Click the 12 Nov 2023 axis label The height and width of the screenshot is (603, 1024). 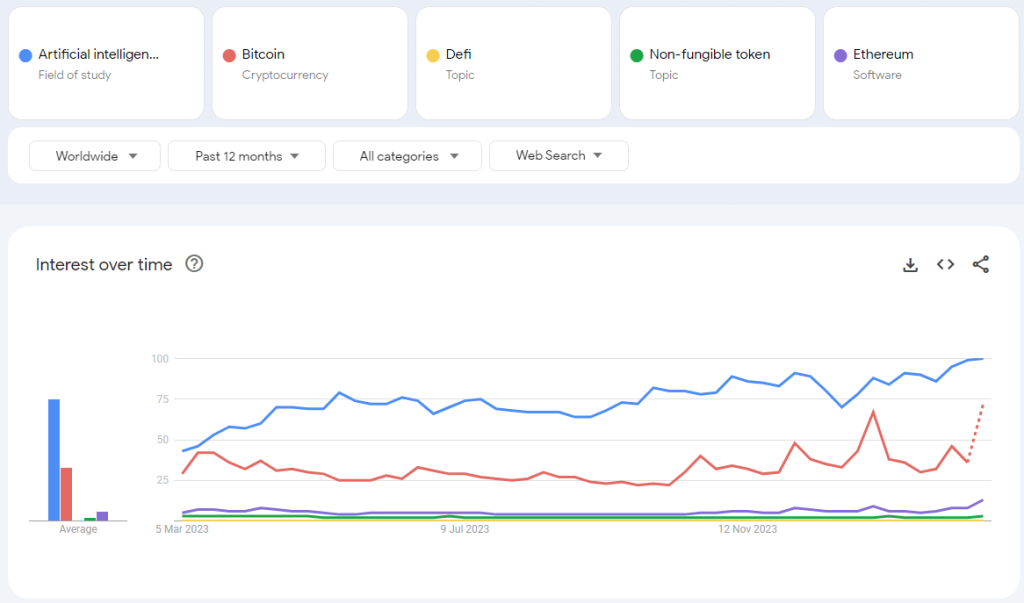748,530
